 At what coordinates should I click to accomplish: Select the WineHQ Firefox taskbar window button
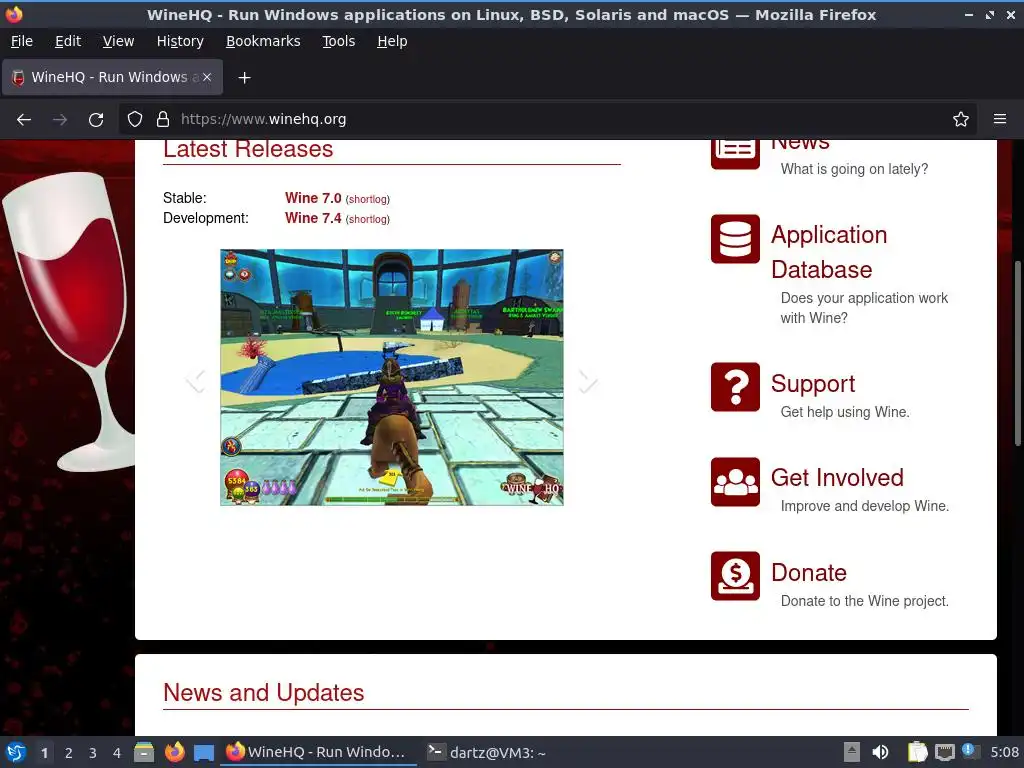click(x=318, y=752)
